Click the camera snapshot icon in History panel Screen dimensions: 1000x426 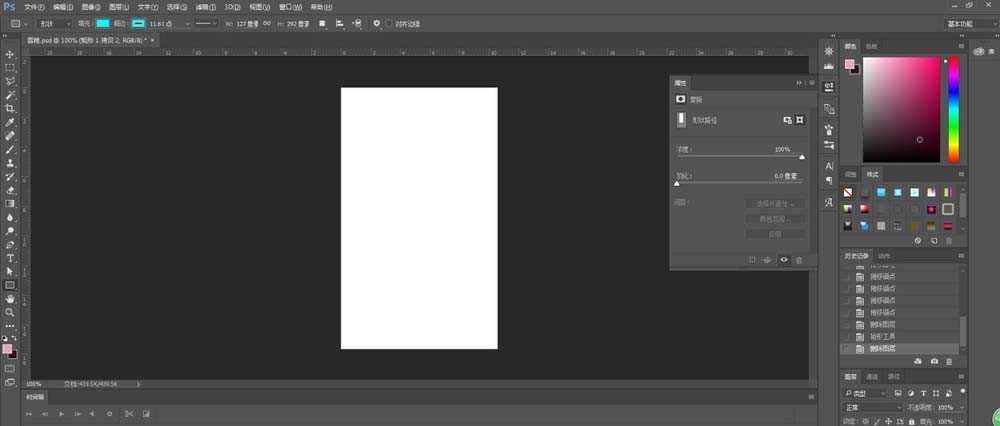pos(934,360)
